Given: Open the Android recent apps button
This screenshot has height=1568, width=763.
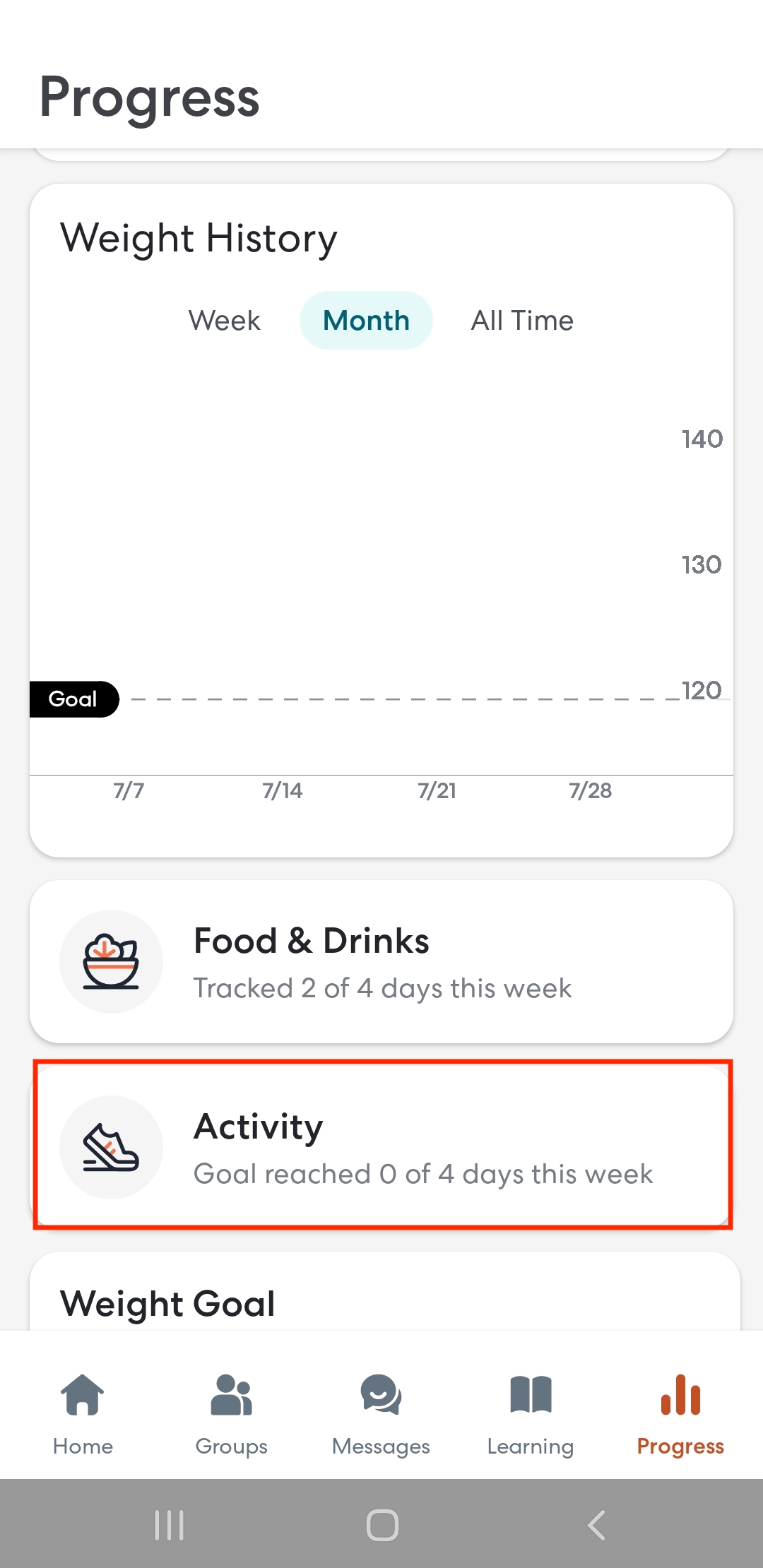Looking at the screenshot, I should [x=170, y=1525].
